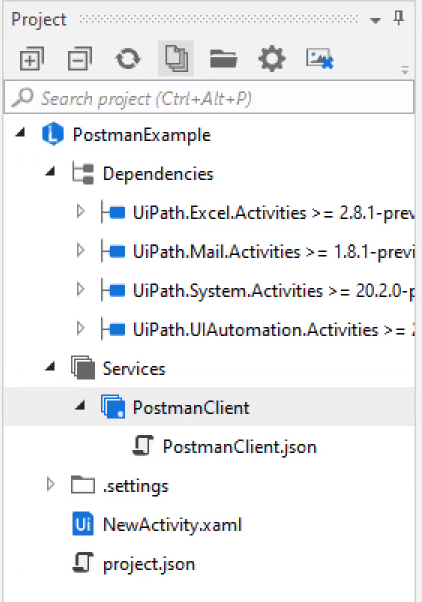Click the Project panel title
The width and height of the screenshot is (422, 602).
click(x=39, y=20)
